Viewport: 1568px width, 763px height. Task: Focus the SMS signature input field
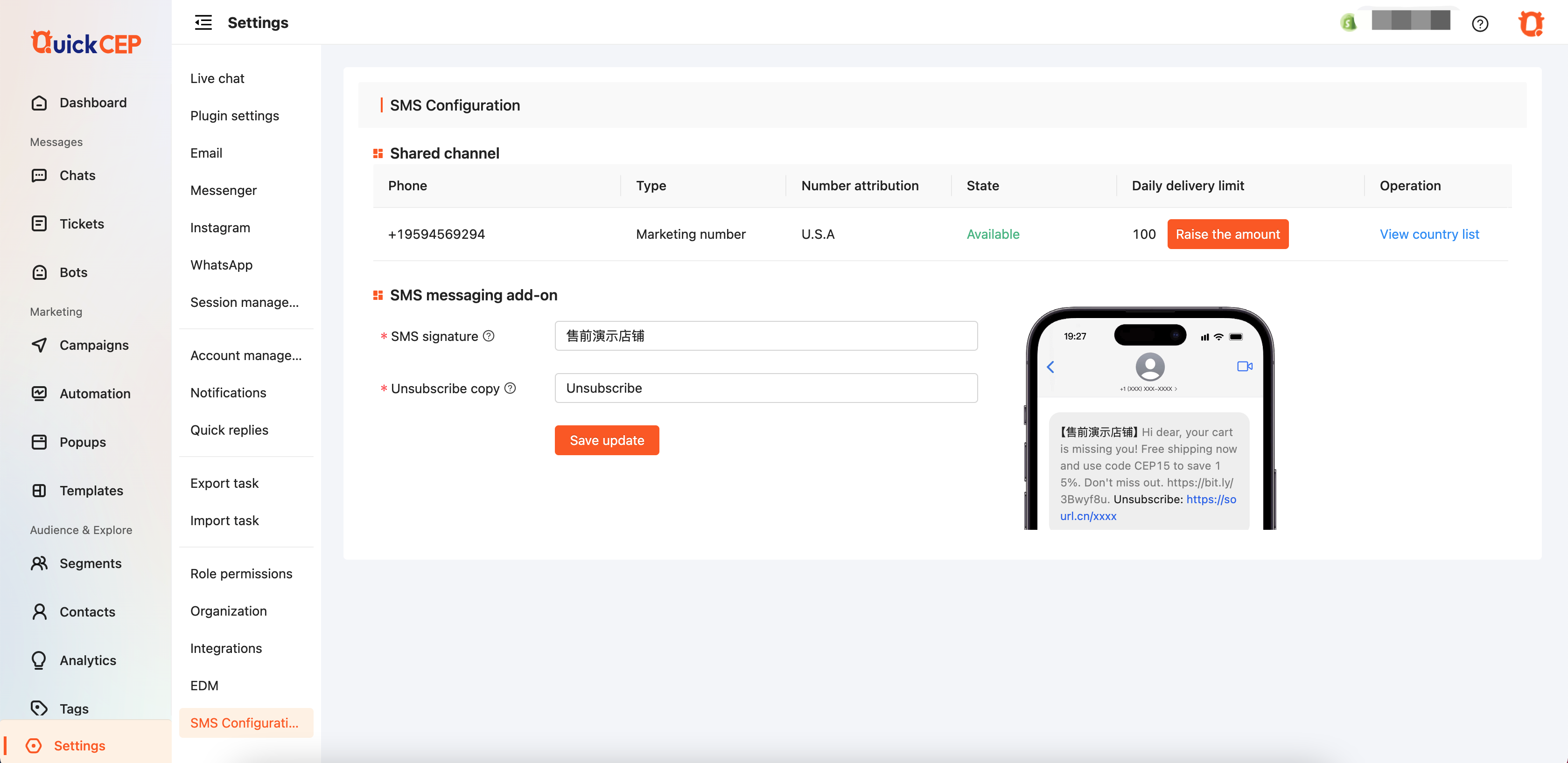[766, 336]
